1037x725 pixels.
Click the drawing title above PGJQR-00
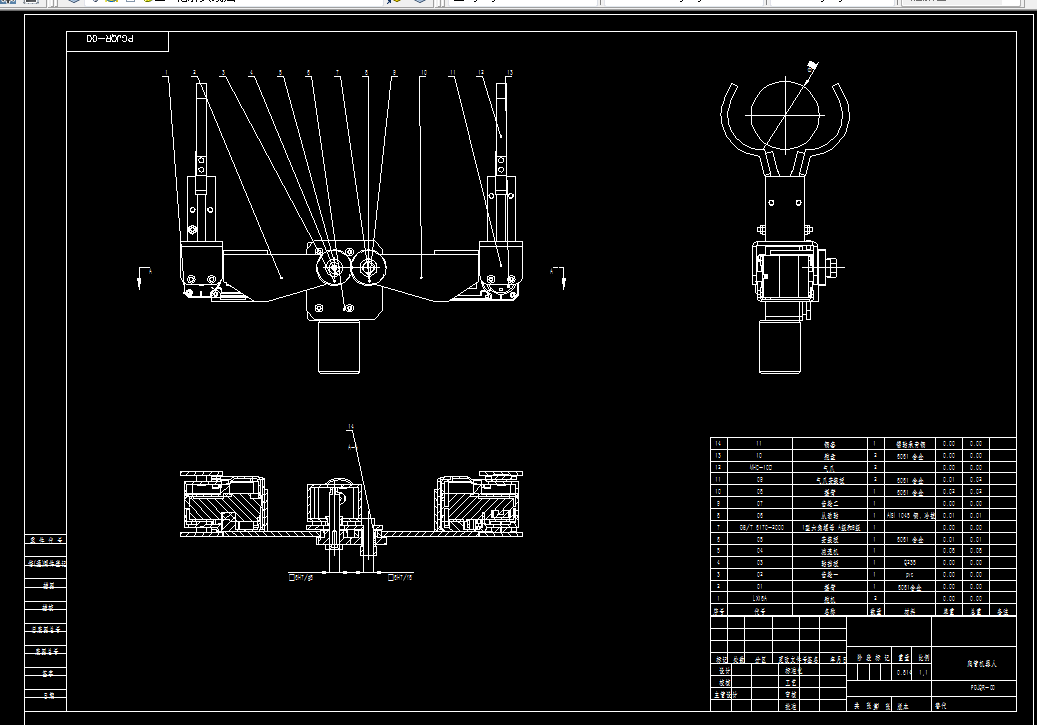coord(981,663)
